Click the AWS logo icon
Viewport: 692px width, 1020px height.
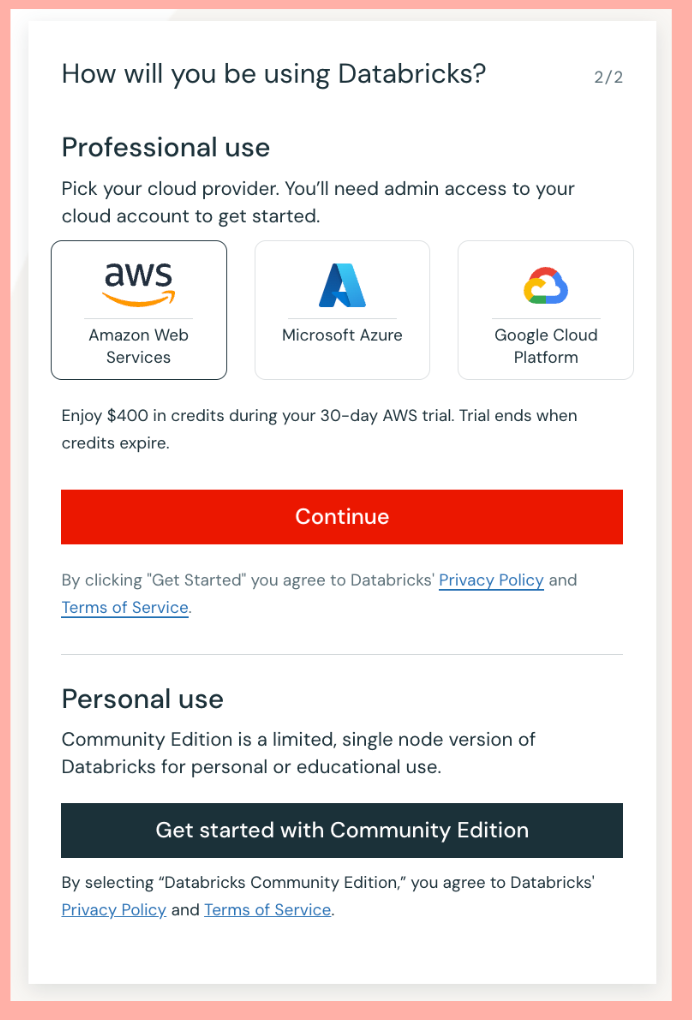(138, 283)
